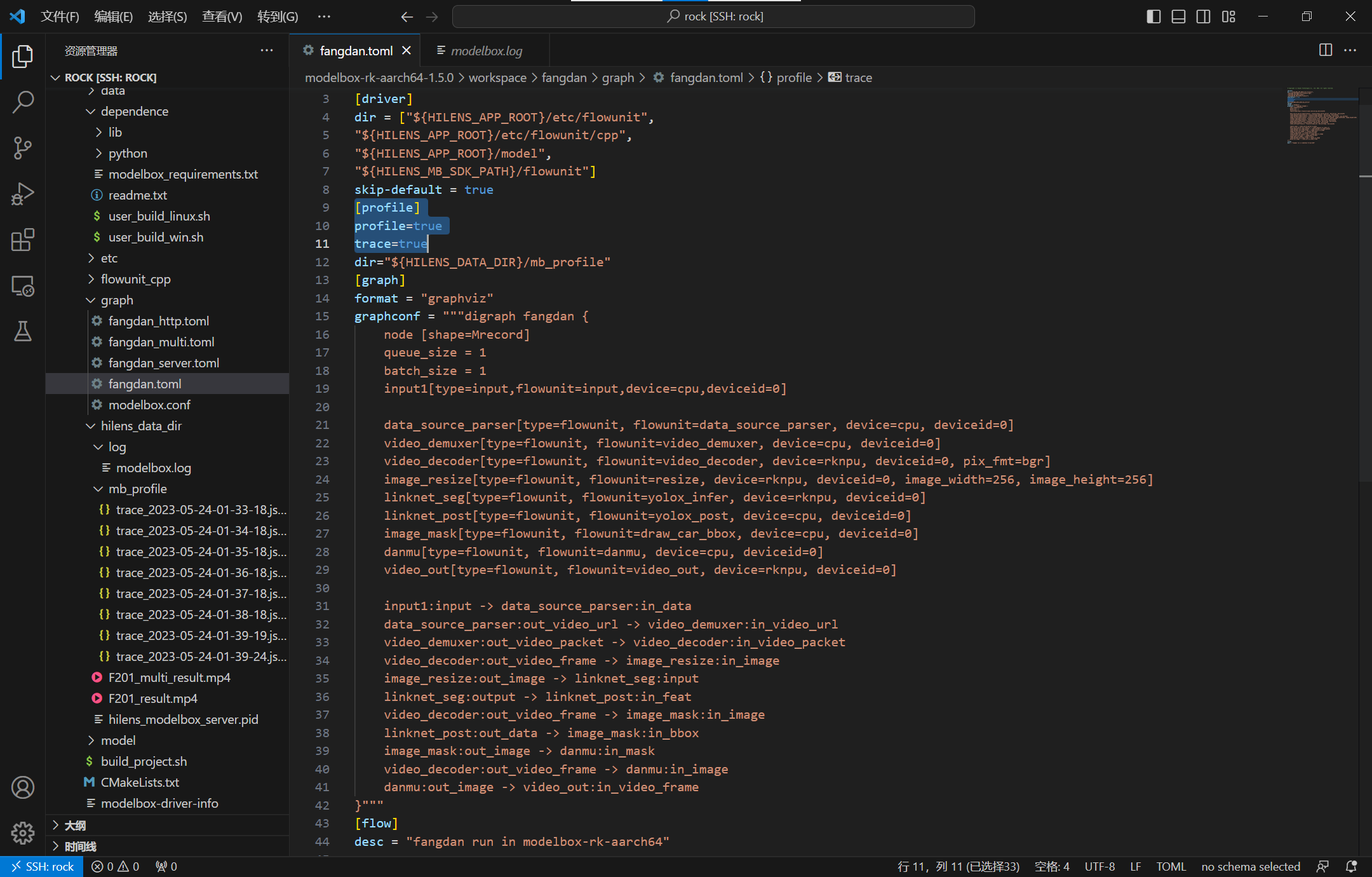
Task: Click the Accounts icon
Action: (23, 787)
